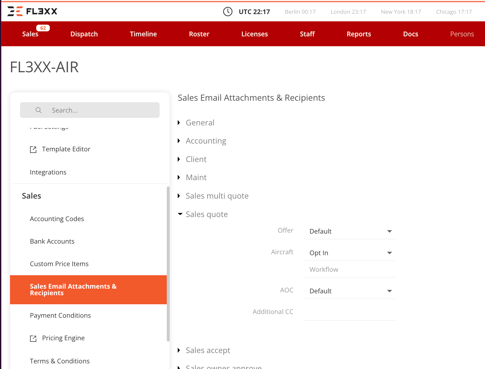Click the search magnifier icon
Screen dimensions: 485x369
(39, 110)
